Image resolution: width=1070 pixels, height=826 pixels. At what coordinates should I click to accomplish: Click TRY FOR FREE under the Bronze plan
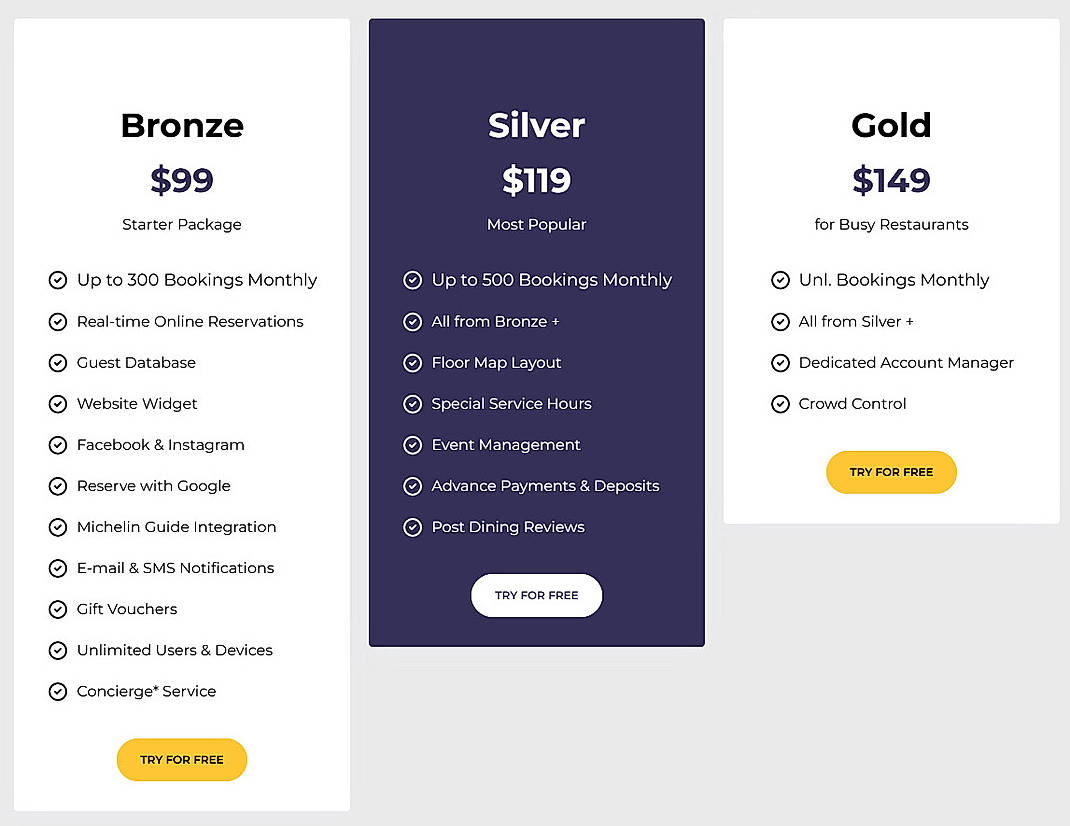tap(181, 760)
